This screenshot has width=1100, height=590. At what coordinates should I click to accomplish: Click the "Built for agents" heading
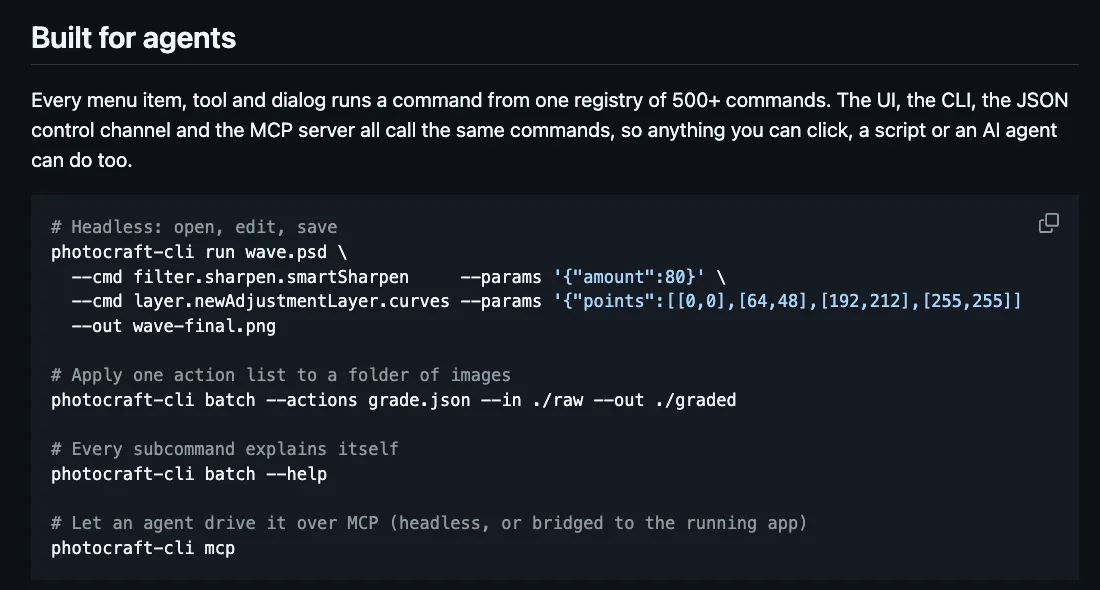click(x=133, y=38)
